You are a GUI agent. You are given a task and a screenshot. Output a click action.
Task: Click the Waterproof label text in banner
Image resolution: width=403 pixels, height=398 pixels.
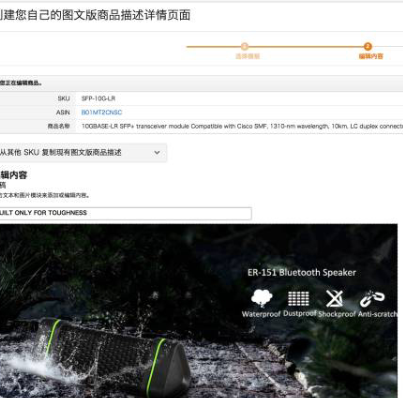[x=261, y=314]
